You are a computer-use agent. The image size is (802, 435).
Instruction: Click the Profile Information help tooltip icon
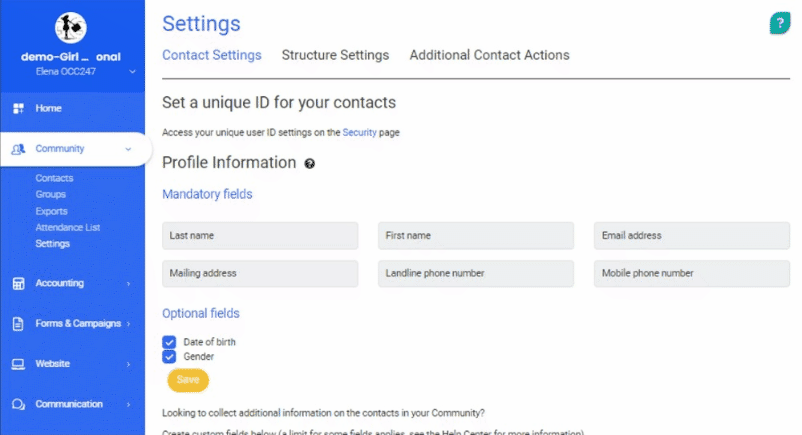point(310,163)
